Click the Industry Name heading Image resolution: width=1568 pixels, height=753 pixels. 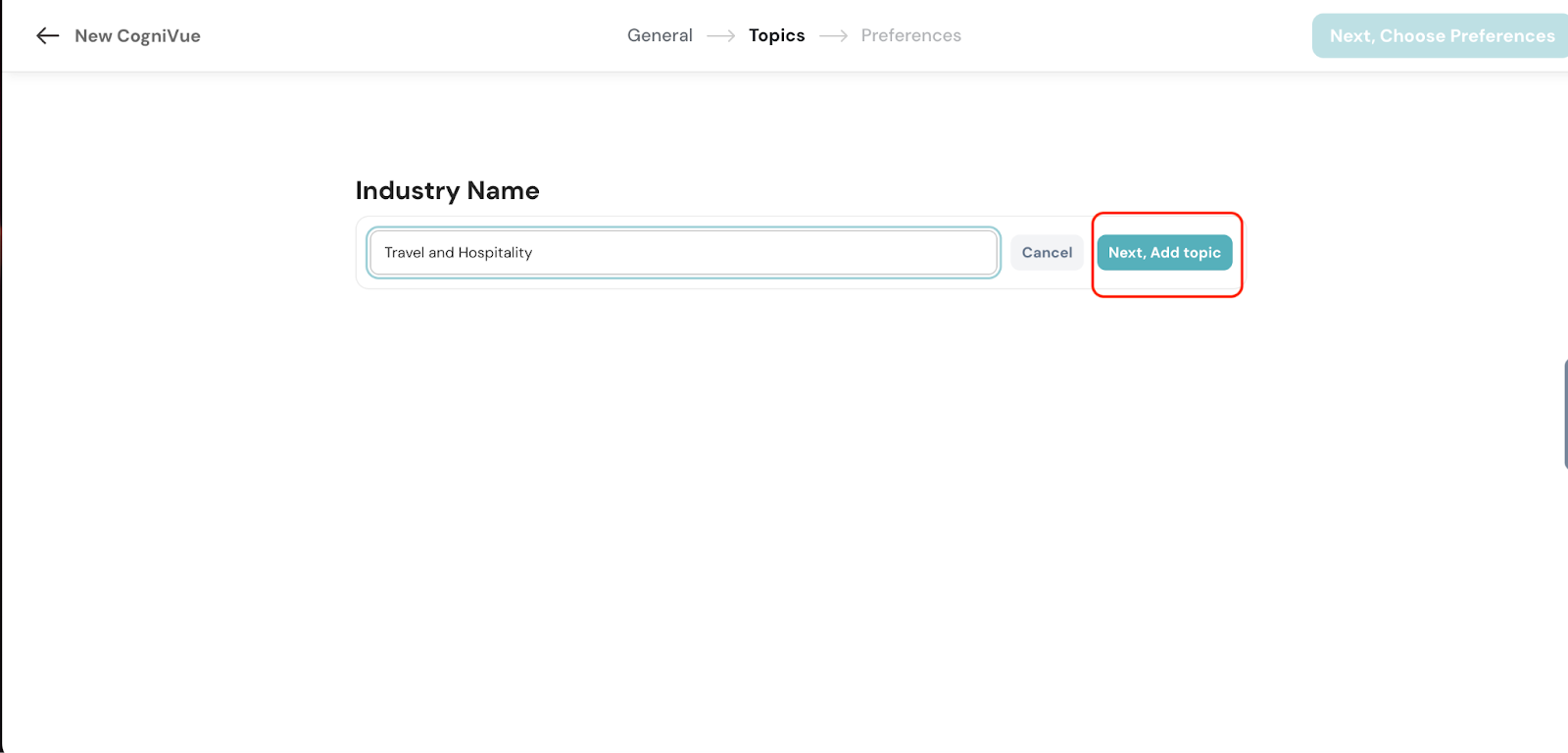(447, 190)
